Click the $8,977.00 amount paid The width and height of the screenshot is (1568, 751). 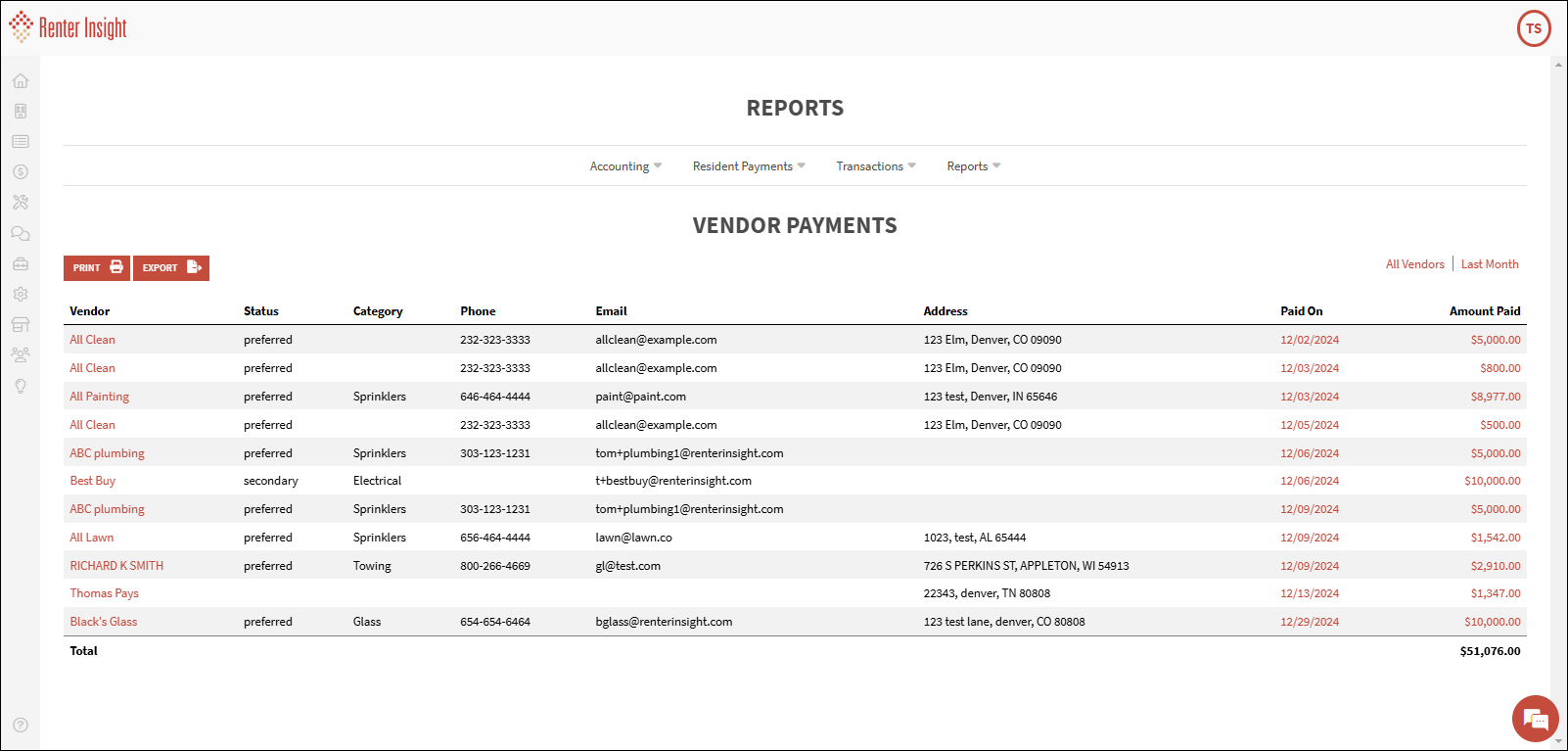[1496, 397]
